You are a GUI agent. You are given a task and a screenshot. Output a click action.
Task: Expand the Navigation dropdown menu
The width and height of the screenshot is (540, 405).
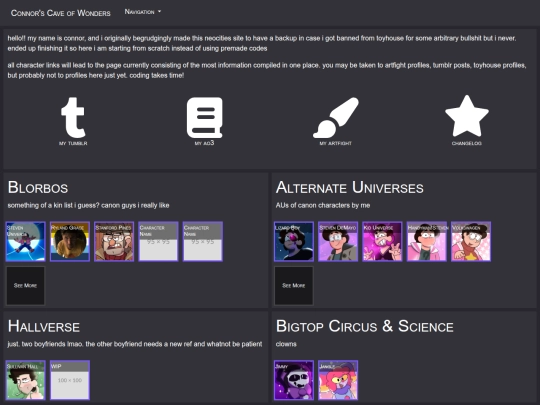[x=143, y=12]
